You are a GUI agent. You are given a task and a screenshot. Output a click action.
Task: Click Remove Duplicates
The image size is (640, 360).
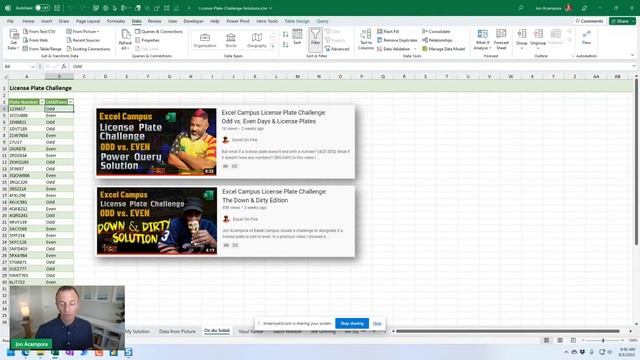397,40
